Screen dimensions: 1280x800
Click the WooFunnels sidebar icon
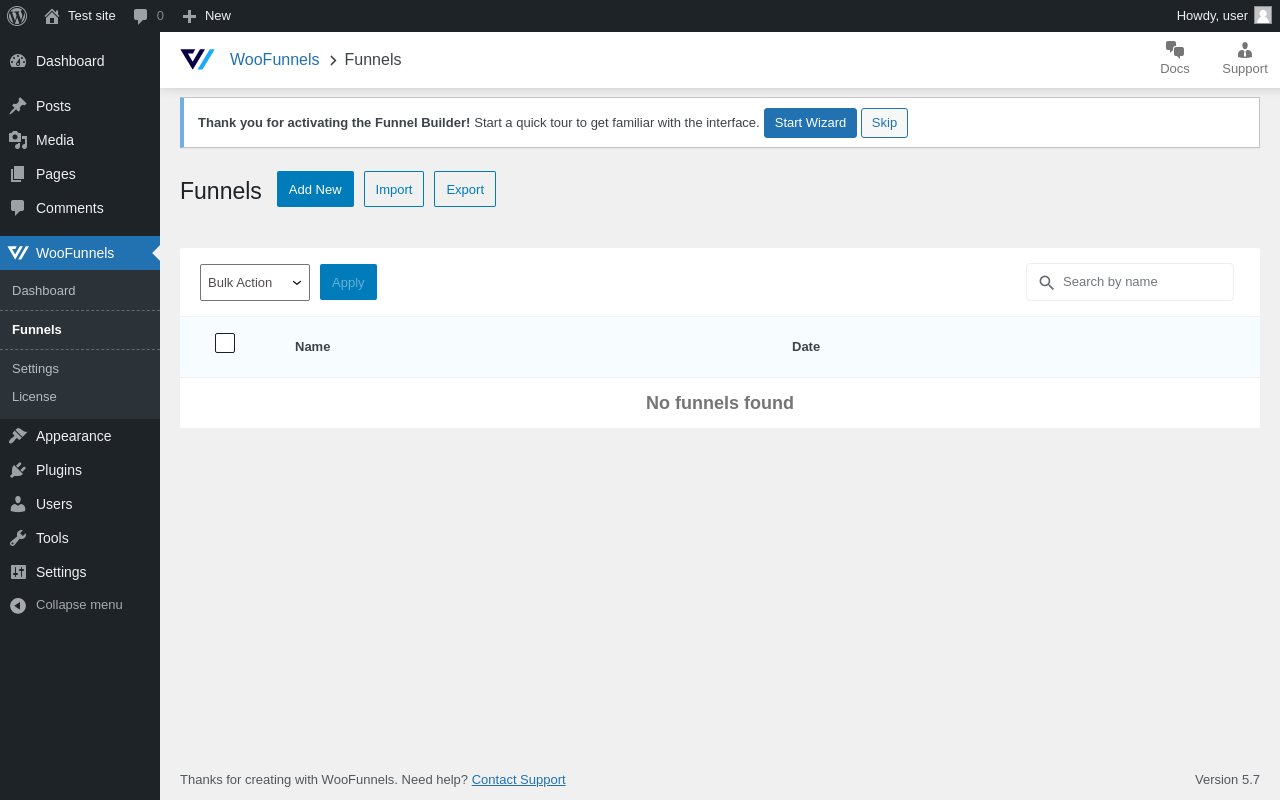pos(18,253)
